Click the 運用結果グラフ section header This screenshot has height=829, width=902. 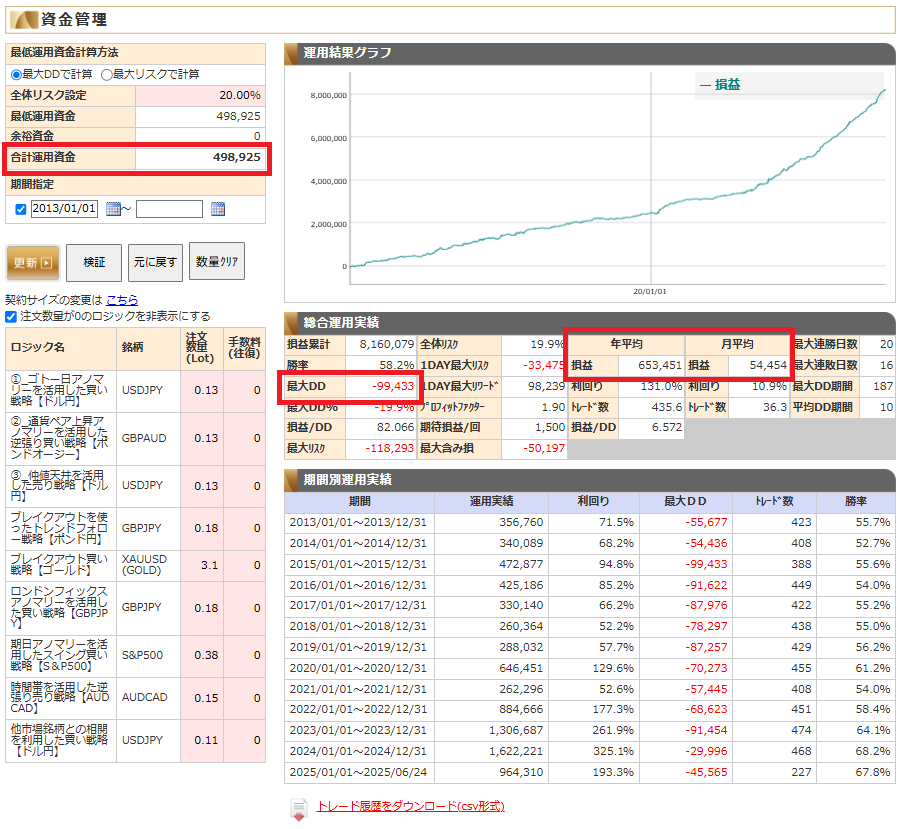(x=590, y=54)
